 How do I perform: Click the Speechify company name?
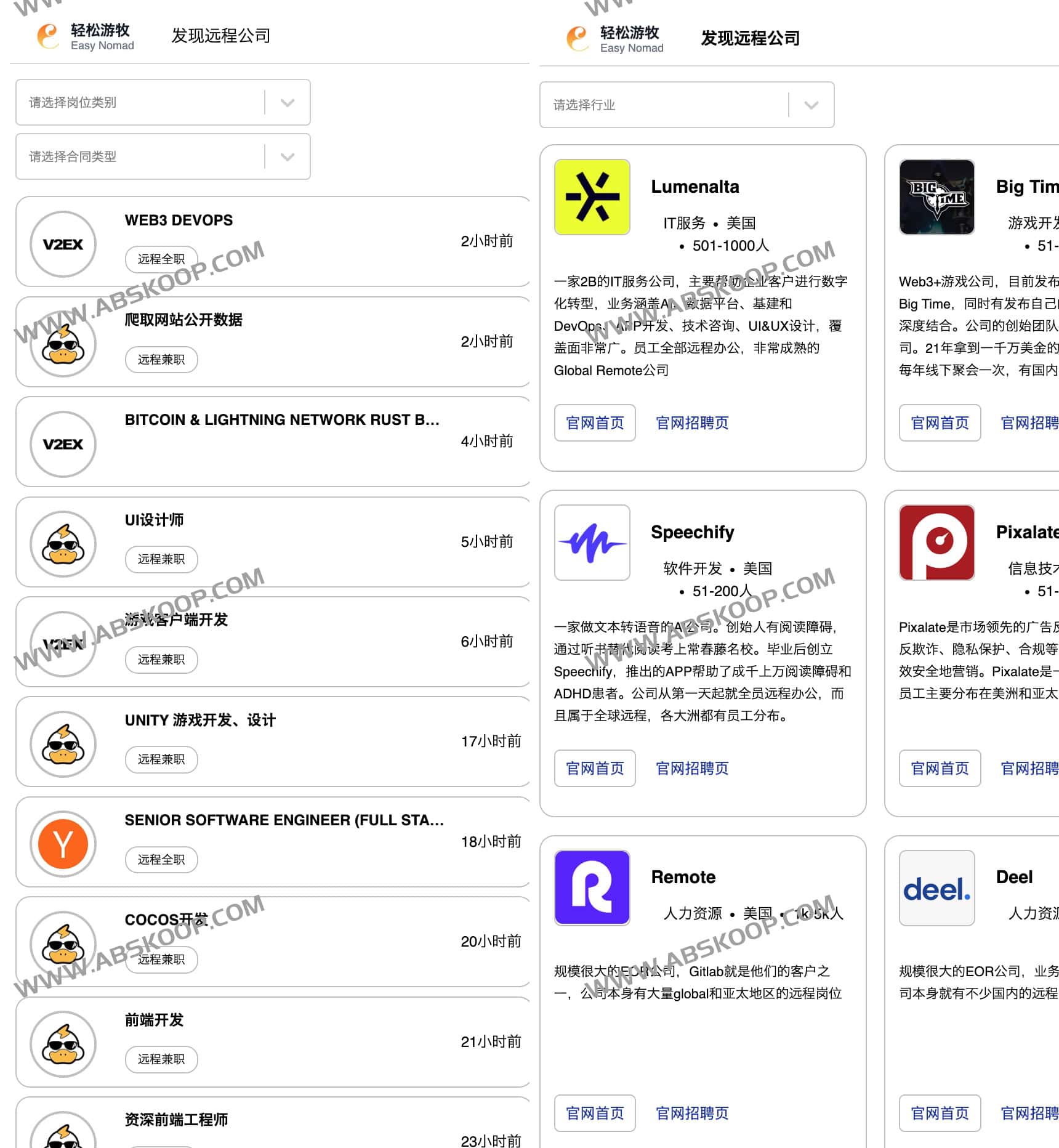point(693,532)
